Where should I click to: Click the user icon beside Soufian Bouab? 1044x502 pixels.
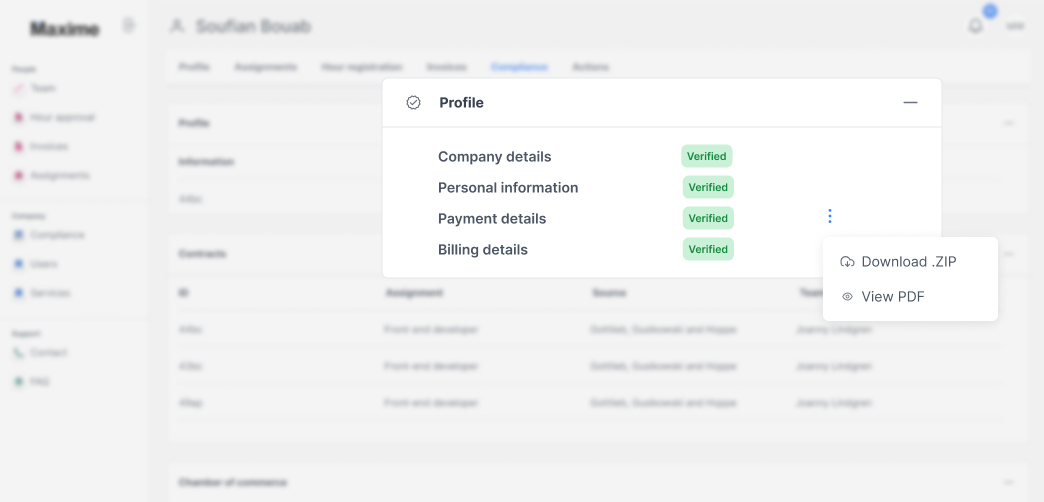click(177, 26)
